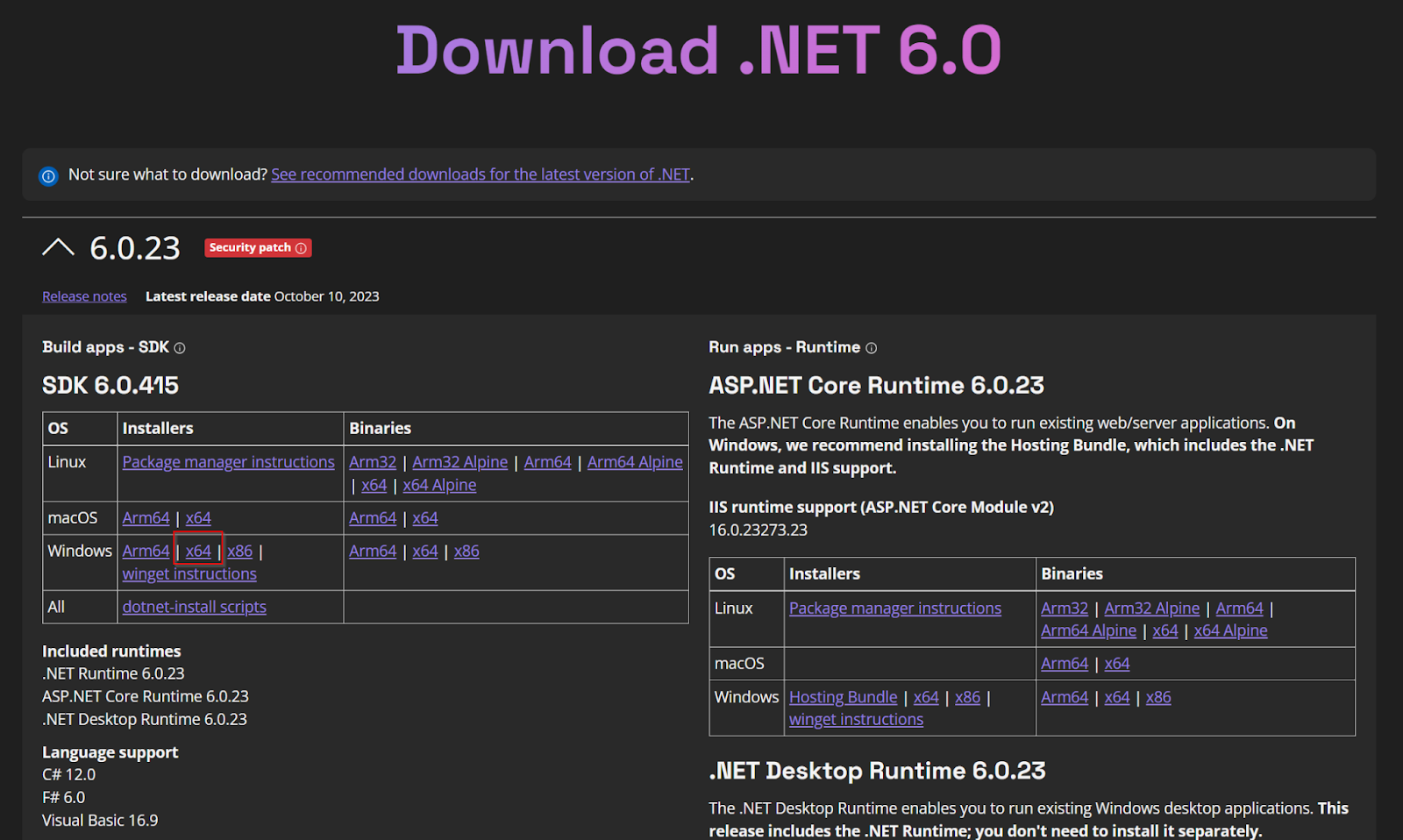
Task: Click the Download .NET 6.0 page title
Action: pos(699,50)
